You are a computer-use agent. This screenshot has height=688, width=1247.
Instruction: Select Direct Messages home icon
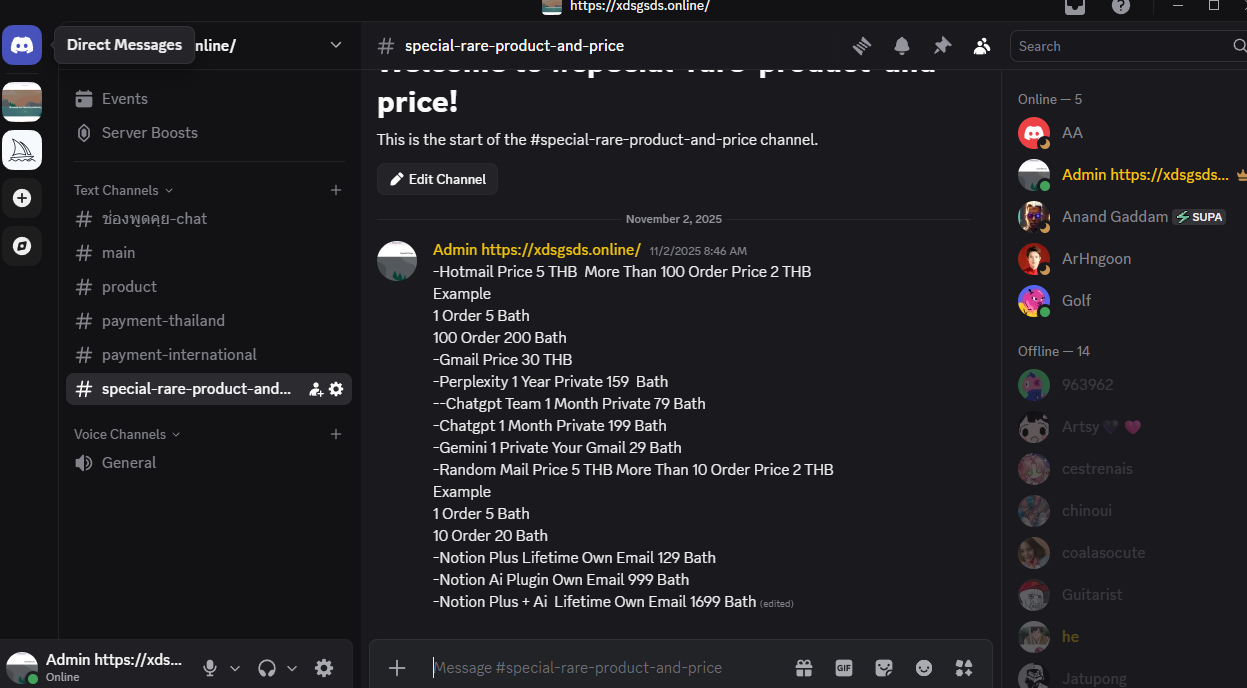(22, 44)
